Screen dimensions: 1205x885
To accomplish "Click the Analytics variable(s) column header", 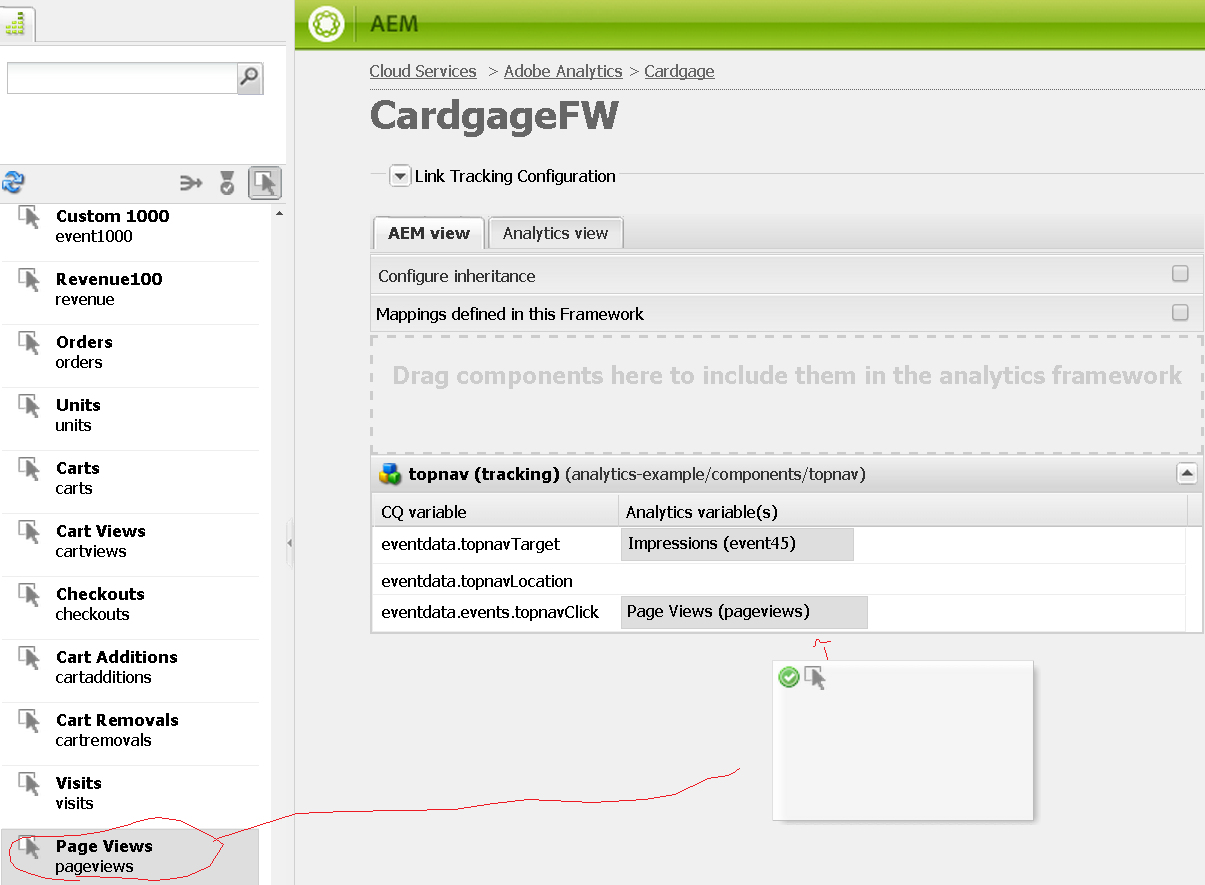I will (x=903, y=511).
